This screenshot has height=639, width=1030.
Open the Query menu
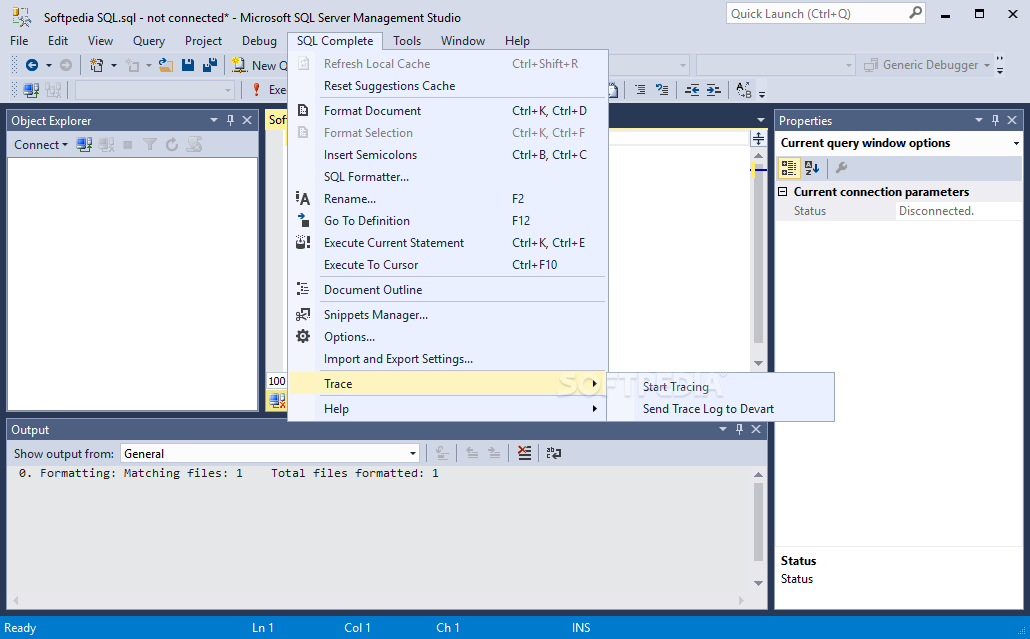[148, 41]
